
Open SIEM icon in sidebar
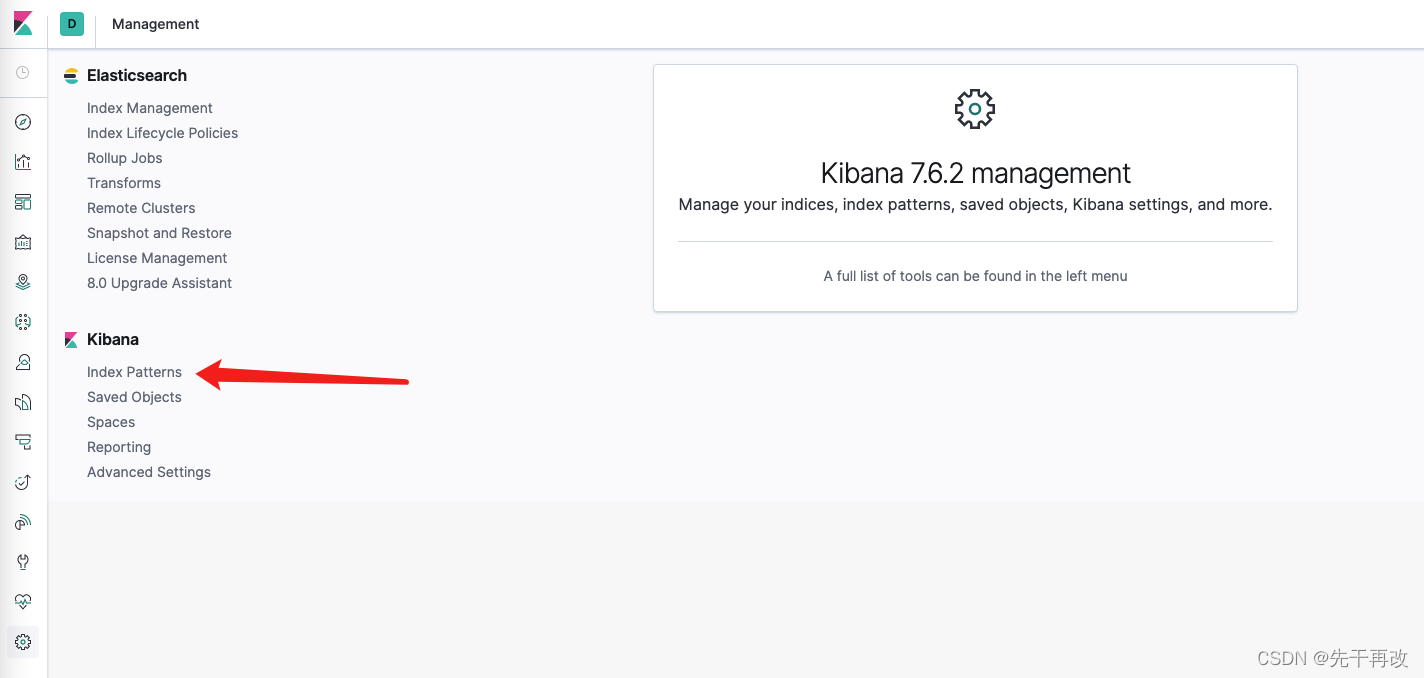[23, 522]
